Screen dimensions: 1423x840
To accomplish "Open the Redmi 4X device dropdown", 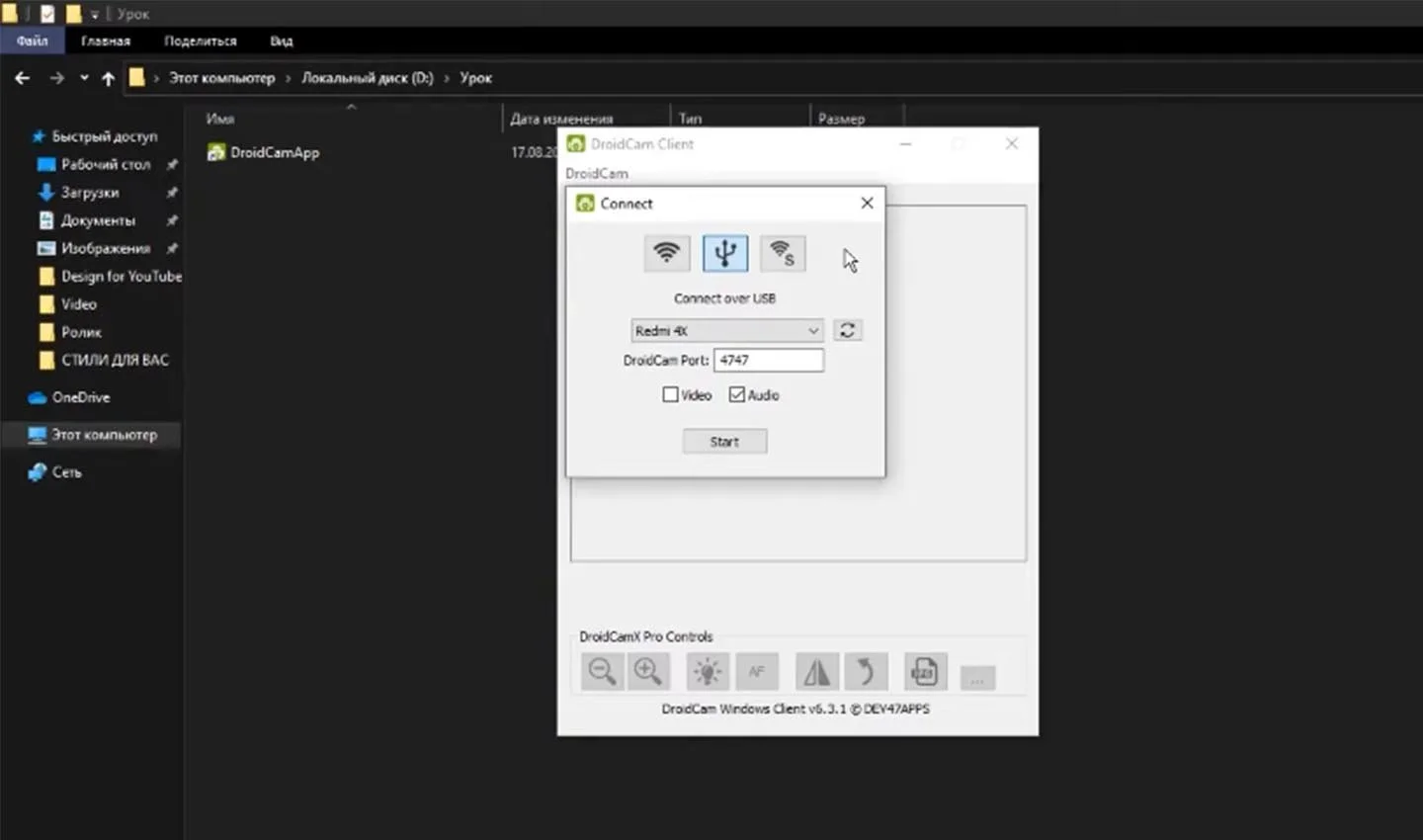I will (726, 330).
